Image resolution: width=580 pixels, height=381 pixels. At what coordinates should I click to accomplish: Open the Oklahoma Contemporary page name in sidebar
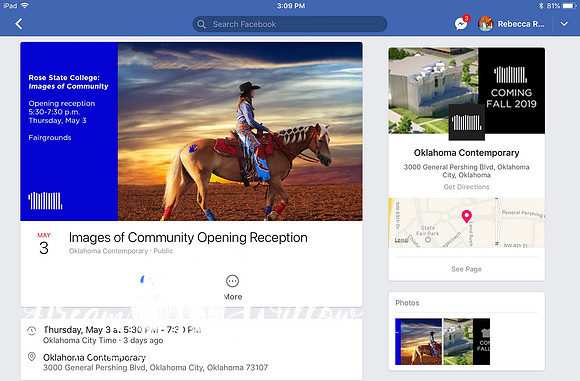(466, 153)
